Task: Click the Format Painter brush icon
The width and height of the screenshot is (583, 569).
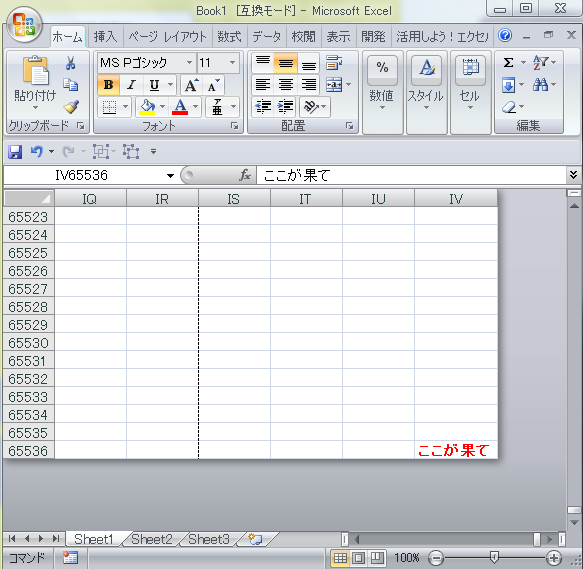Action: point(71,107)
